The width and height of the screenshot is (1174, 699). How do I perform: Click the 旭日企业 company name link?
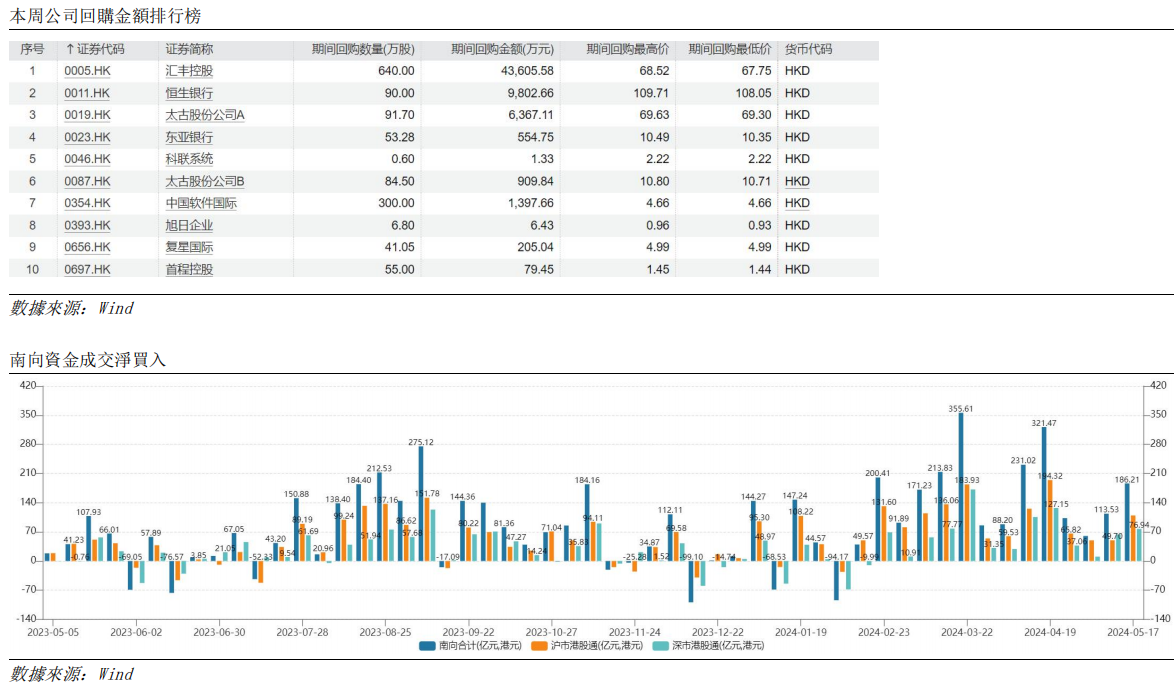click(189, 226)
